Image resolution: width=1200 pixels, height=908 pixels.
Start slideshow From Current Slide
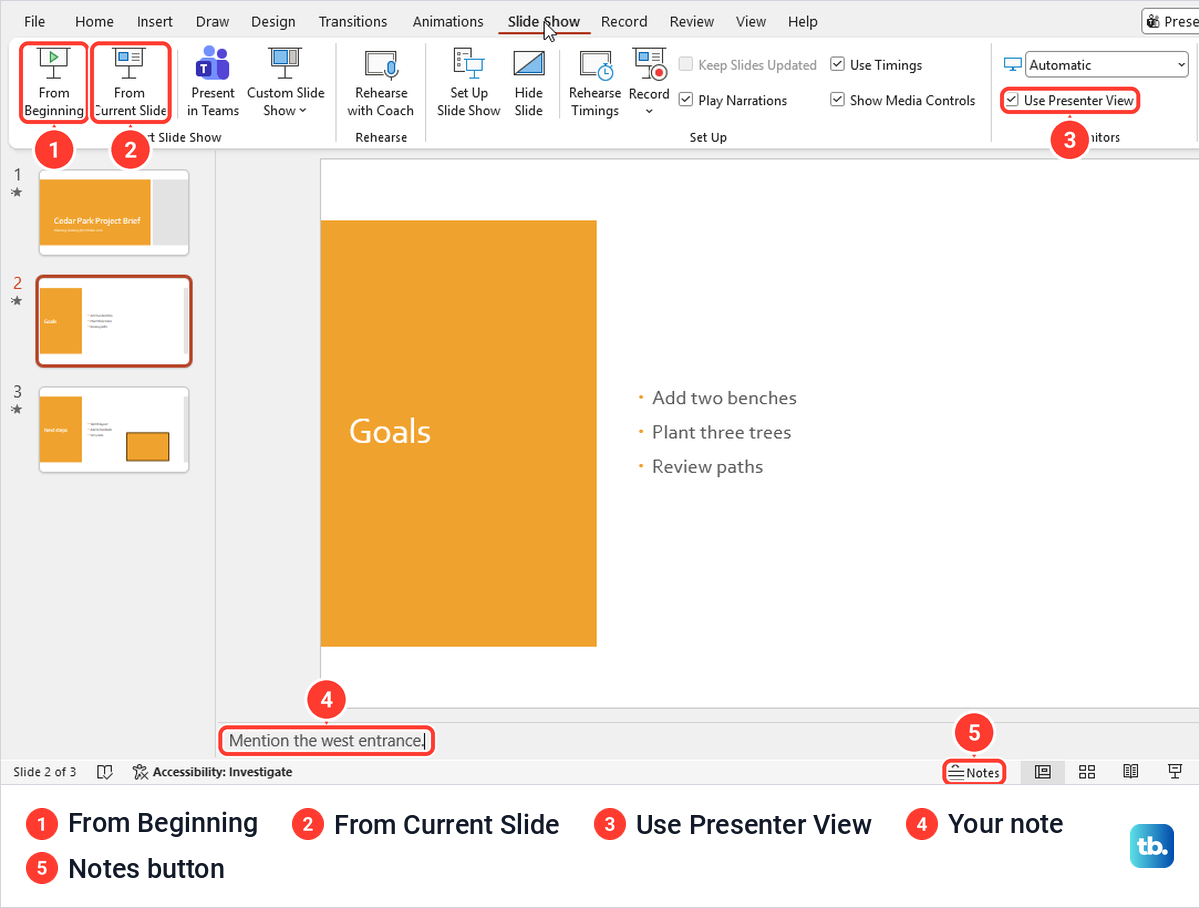point(129,82)
